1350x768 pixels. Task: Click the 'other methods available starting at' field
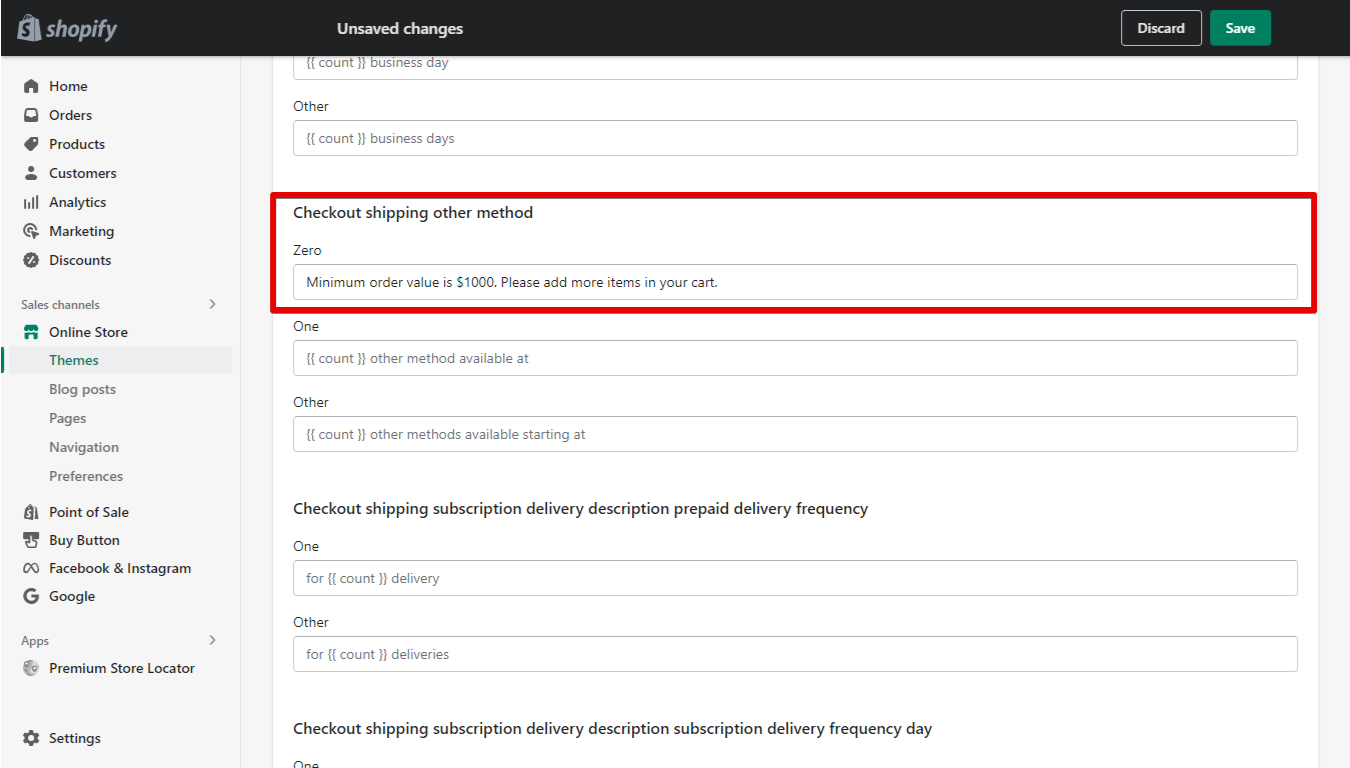795,434
